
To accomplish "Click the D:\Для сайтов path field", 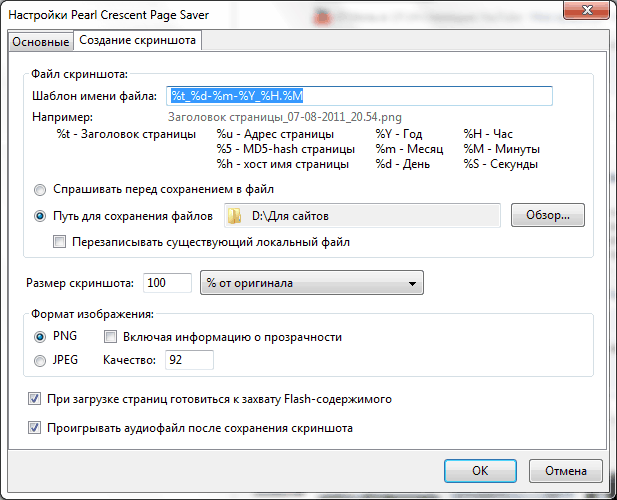I will [x=362, y=216].
